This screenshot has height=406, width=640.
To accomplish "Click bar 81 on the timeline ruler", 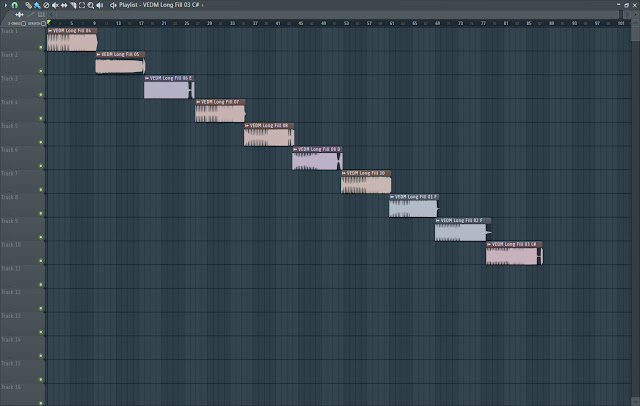I will point(506,23).
